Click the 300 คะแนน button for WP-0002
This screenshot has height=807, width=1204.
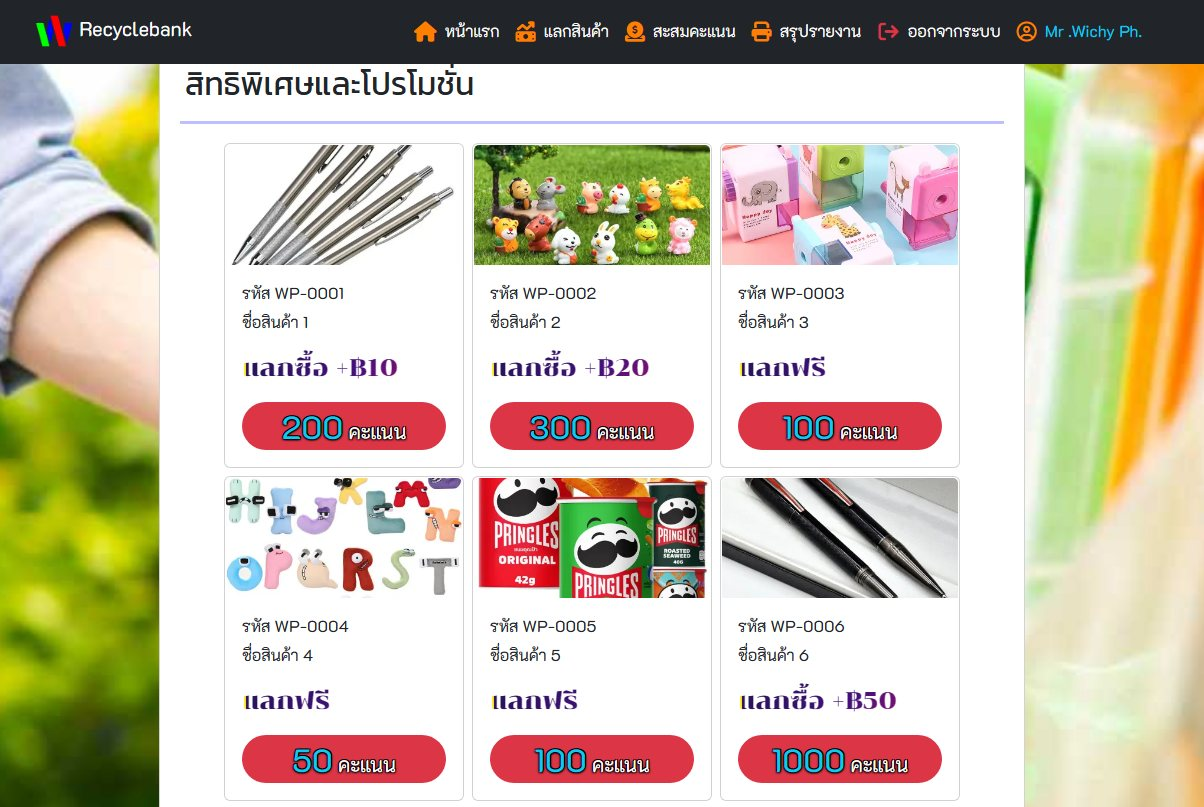592,426
